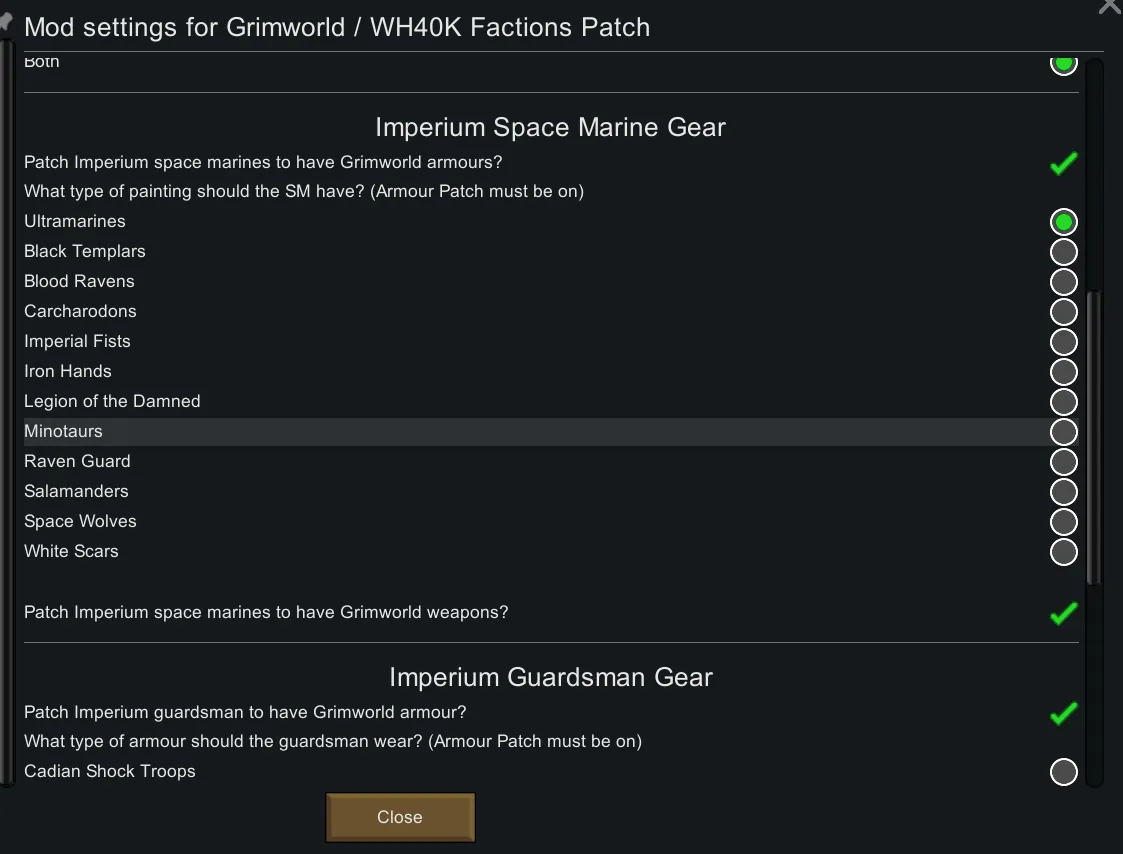Click the X icon at top right
1123x854 pixels.
tap(1110, 6)
